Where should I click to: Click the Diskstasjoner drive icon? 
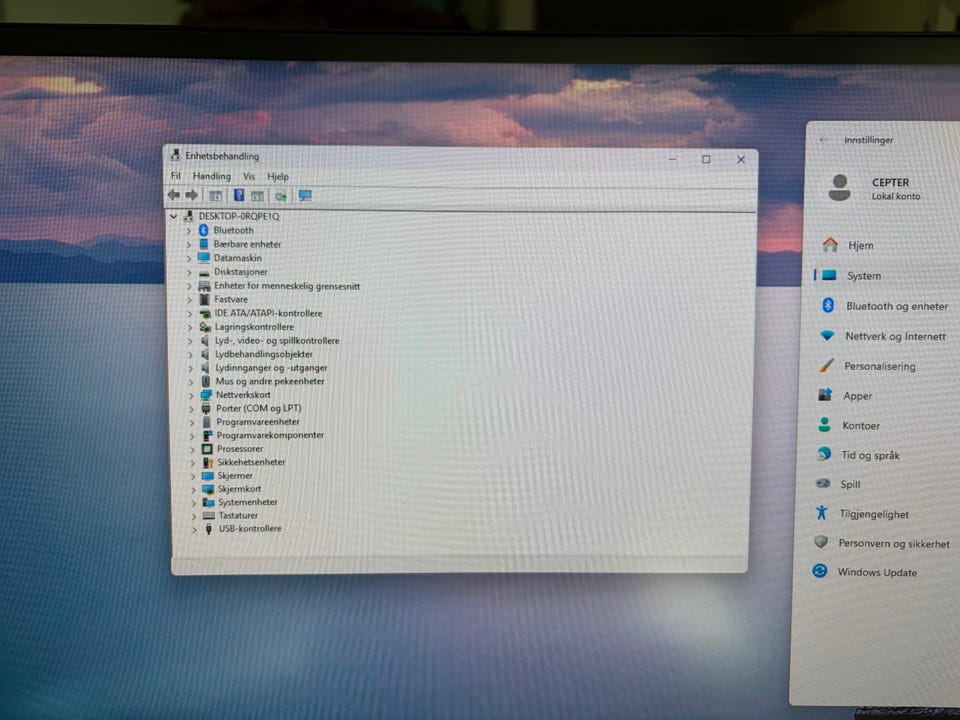204,272
